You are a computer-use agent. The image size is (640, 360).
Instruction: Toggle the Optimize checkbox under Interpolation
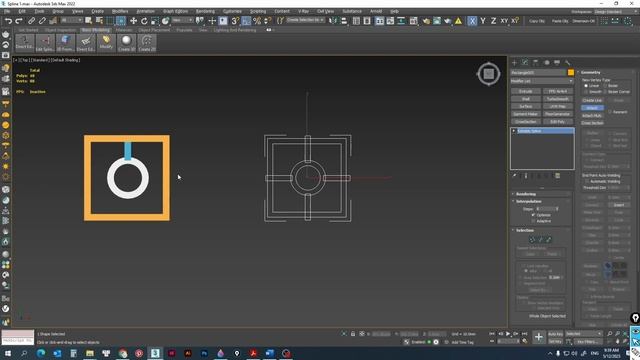pyautogui.click(x=533, y=215)
